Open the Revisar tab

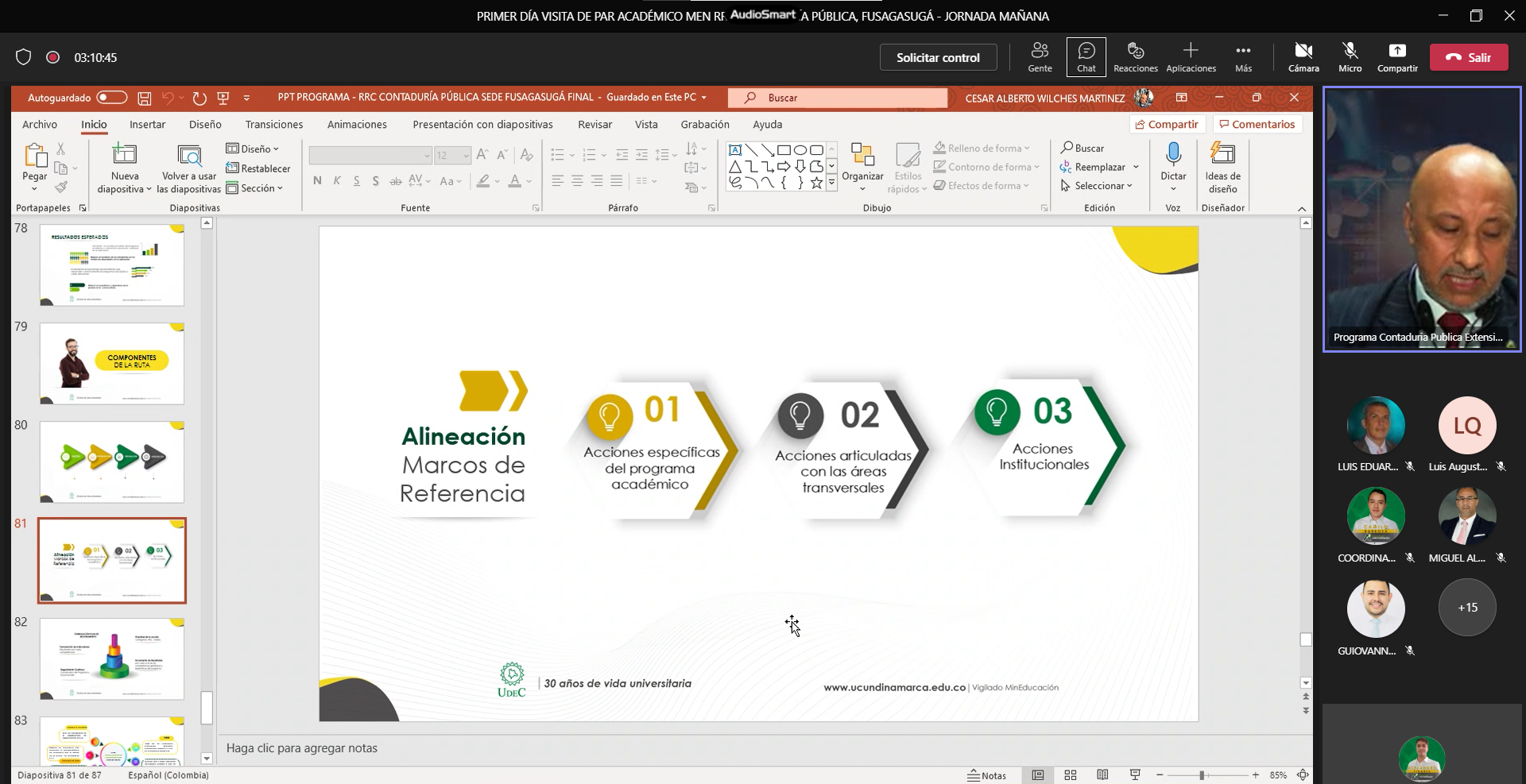595,125
